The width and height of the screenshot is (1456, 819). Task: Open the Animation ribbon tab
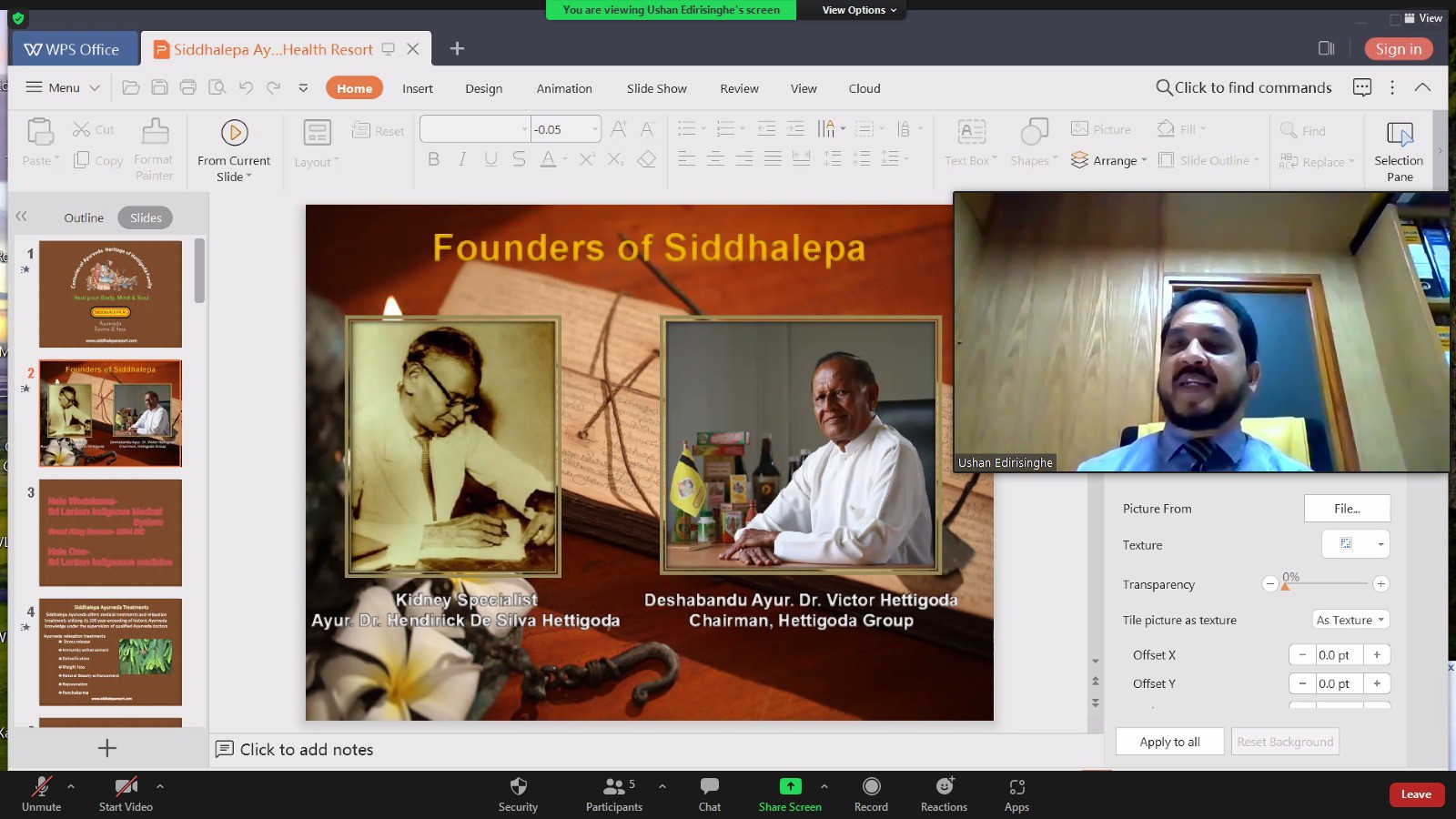pos(564,88)
